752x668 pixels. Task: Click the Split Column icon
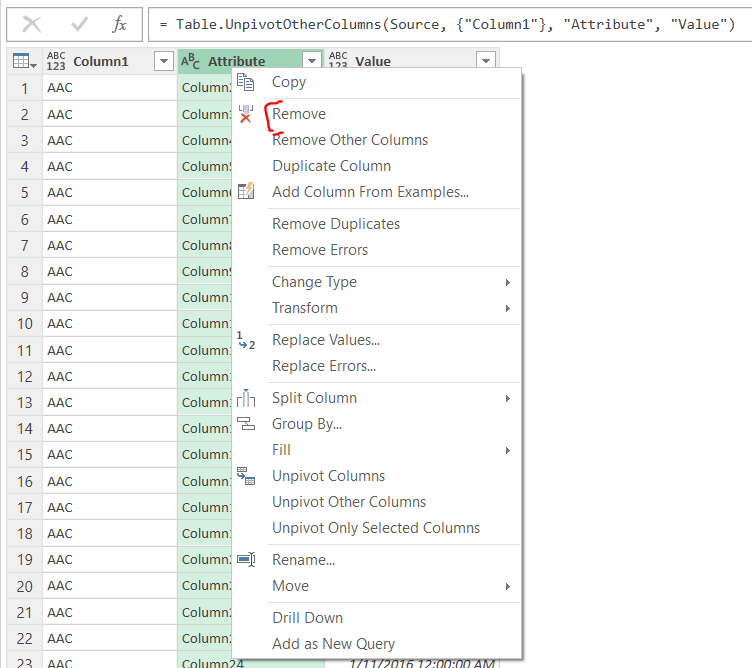[x=246, y=398]
